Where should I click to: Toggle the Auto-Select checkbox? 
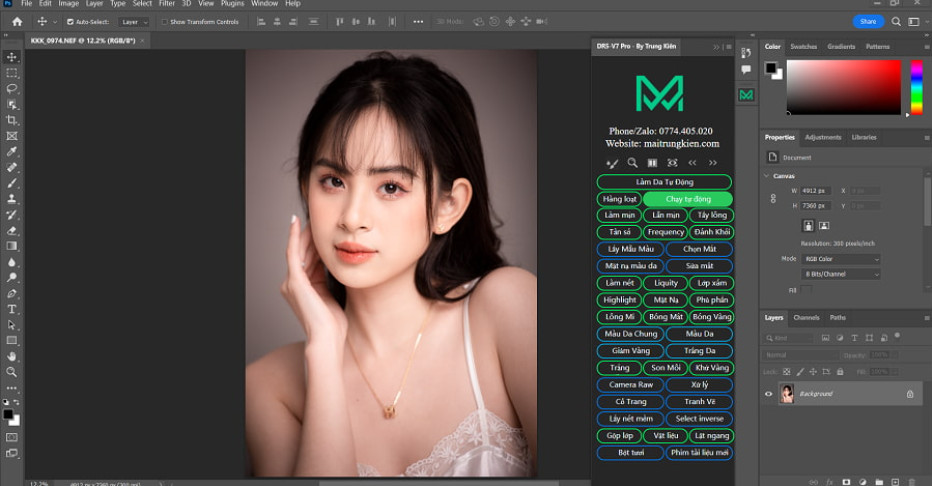[70, 21]
